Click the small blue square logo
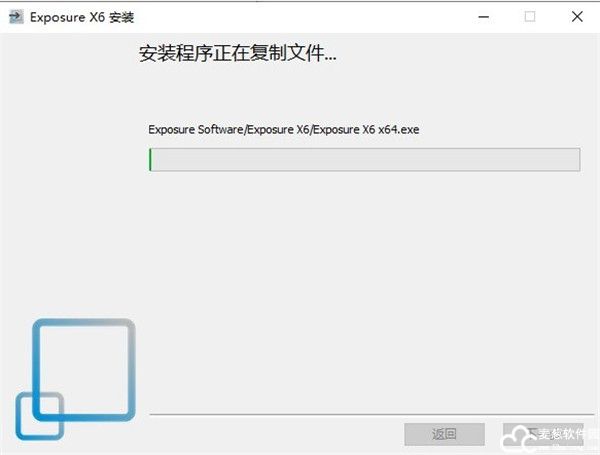Viewport: 600px width, 455px height. pyautogui.click(x=40, y=416)
